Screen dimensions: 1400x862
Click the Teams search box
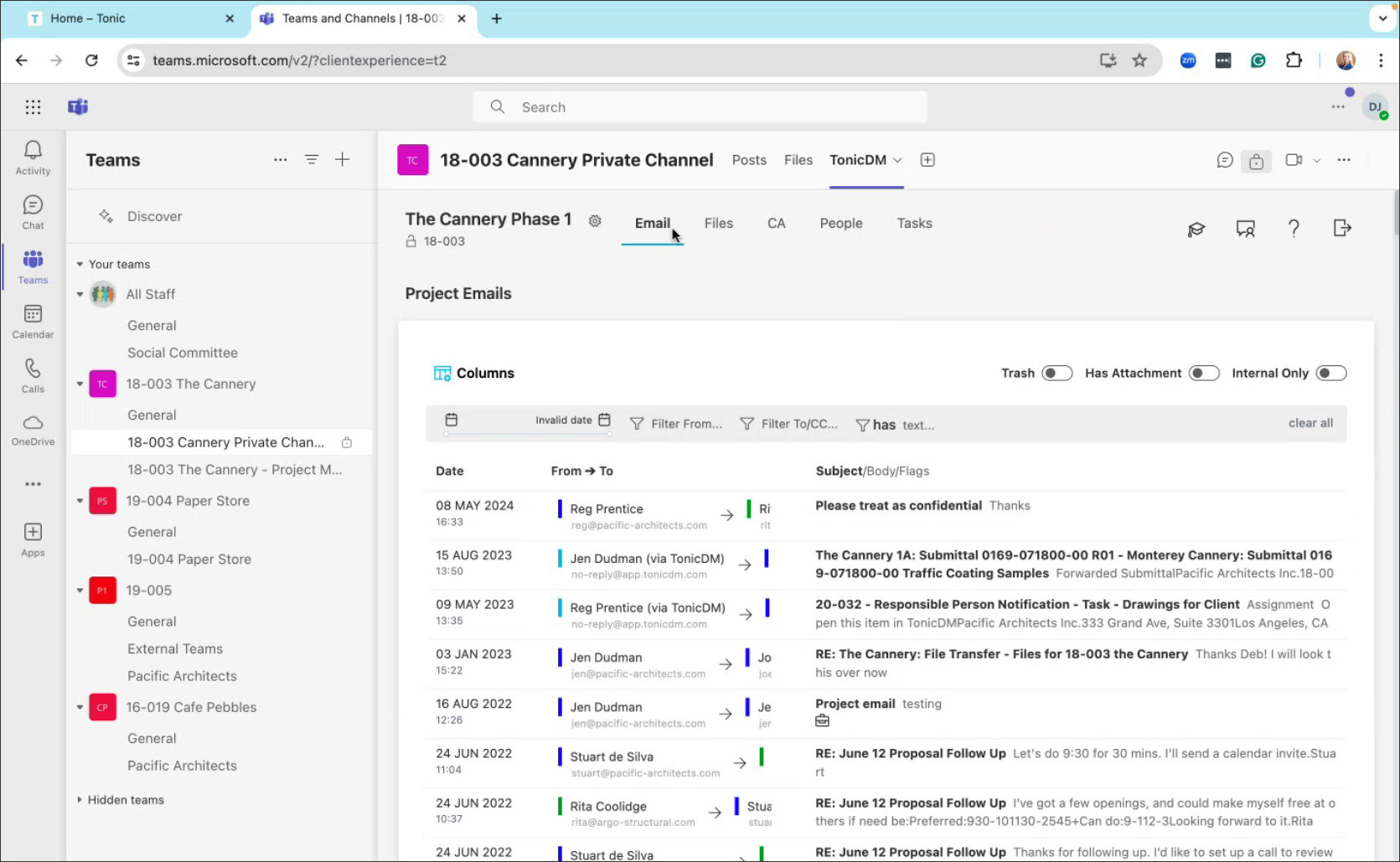(700, 107)
